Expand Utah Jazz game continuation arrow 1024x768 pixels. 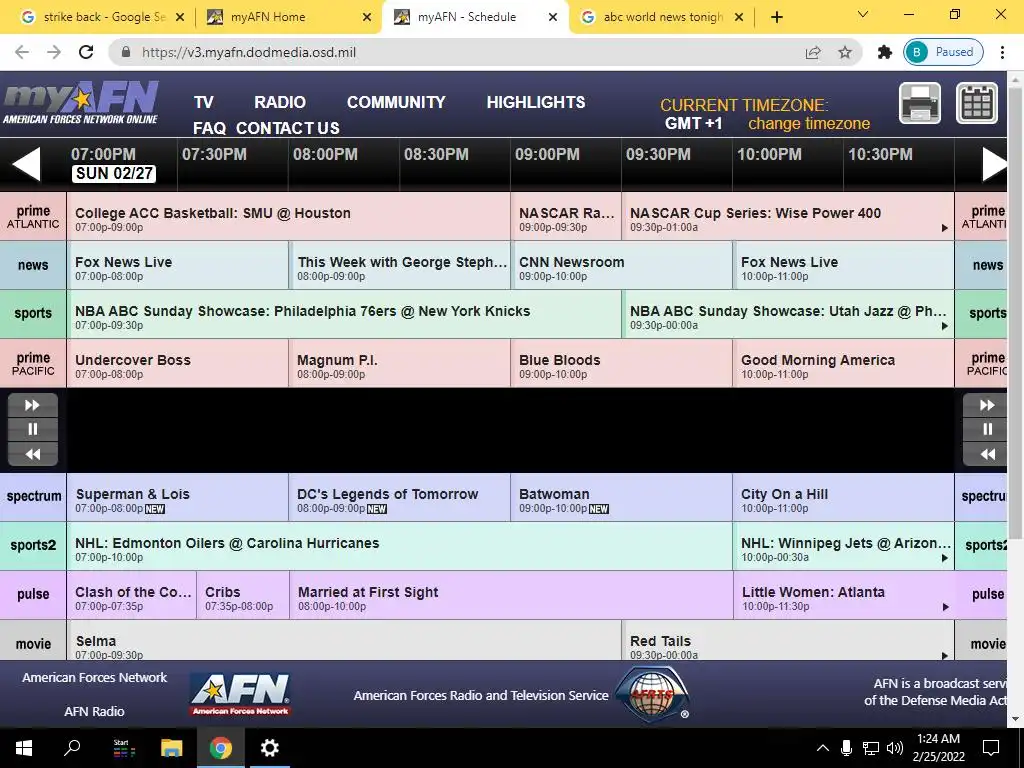944,326
